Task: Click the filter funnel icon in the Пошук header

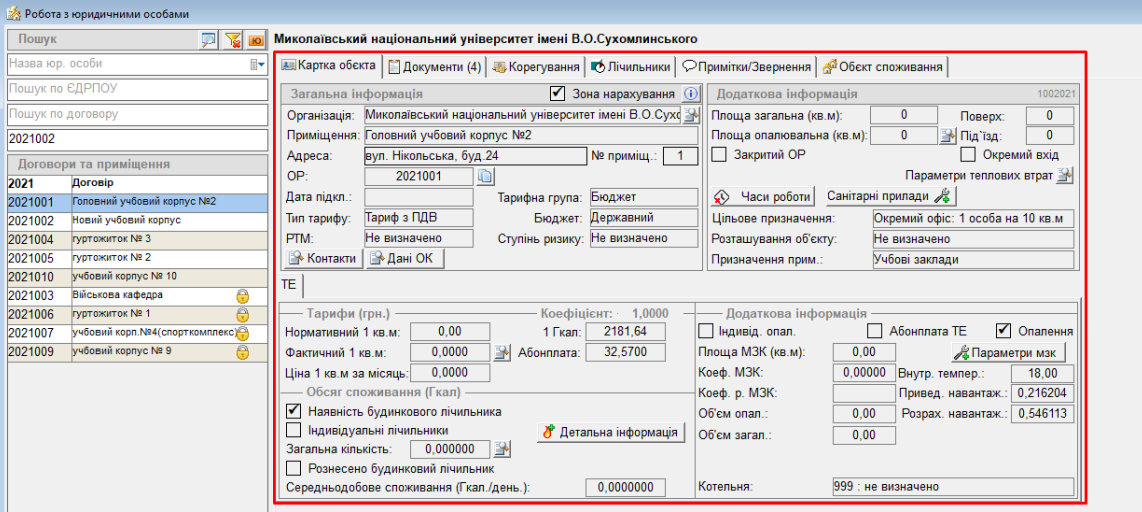Action: click(x=233, y=39)
